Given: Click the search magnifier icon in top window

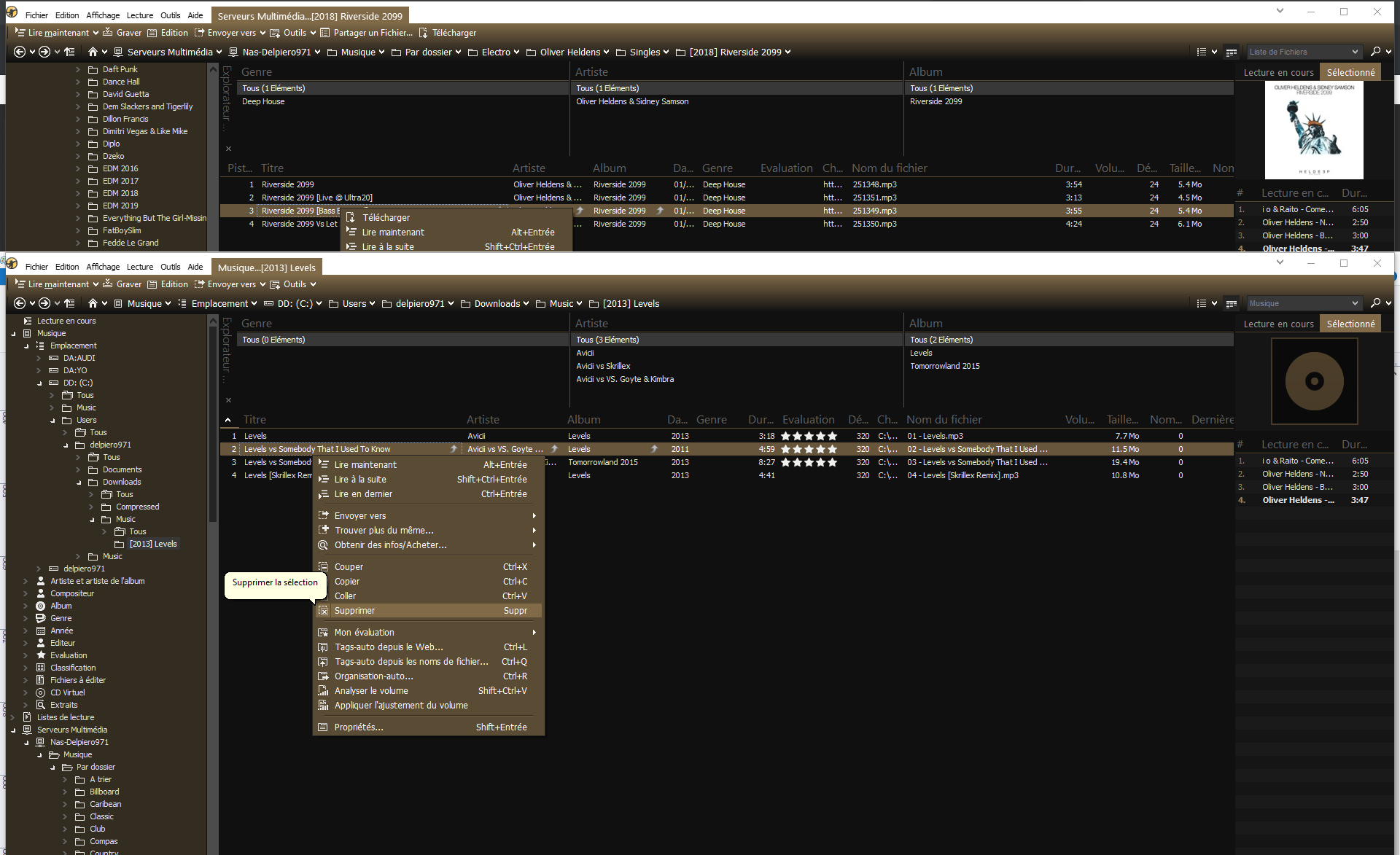Looking at the screenshot, I should (1375, 52).
